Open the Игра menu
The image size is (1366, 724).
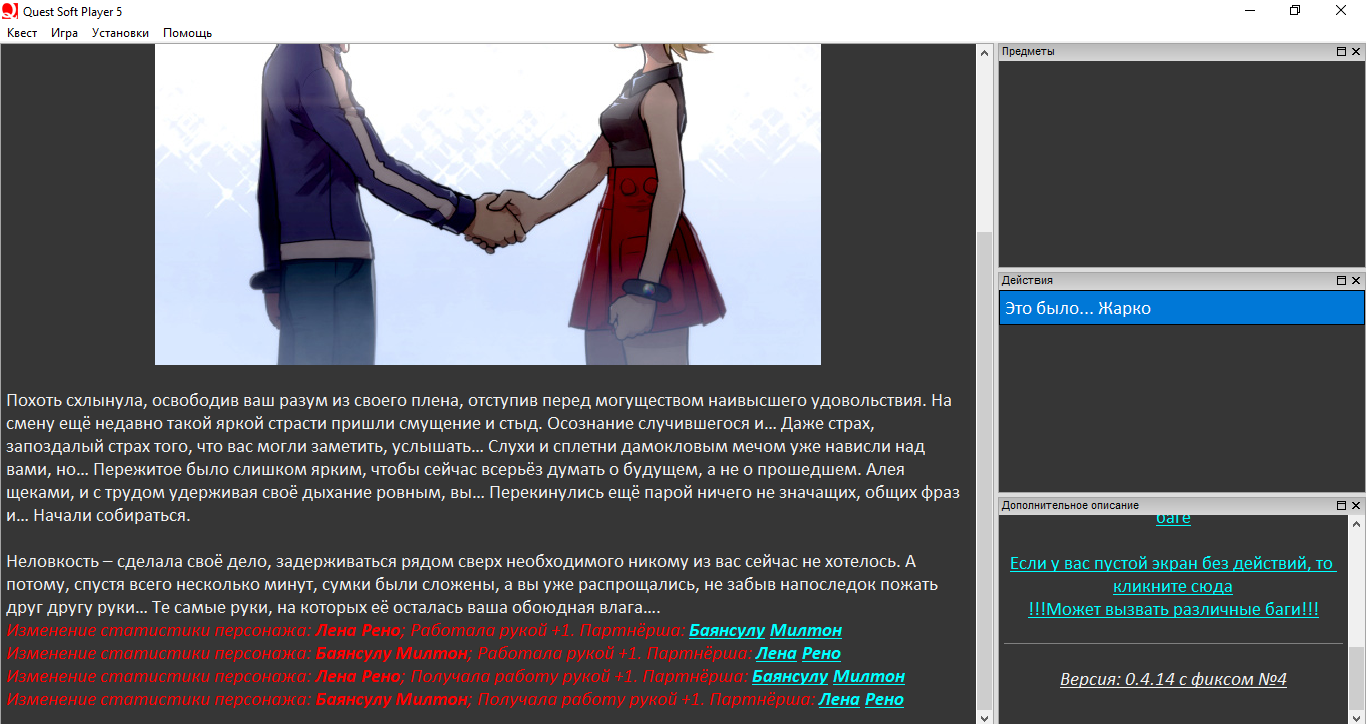pos(64,33)
